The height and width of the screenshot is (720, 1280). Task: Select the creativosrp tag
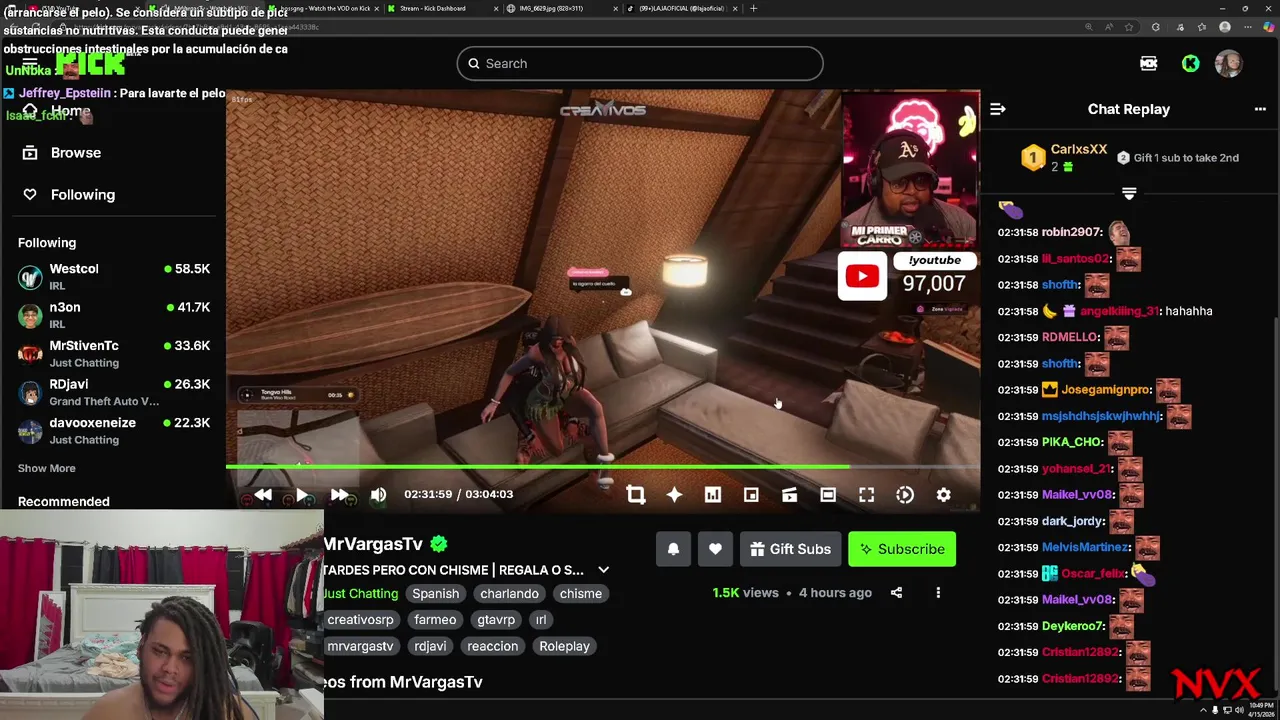[360, 620]
